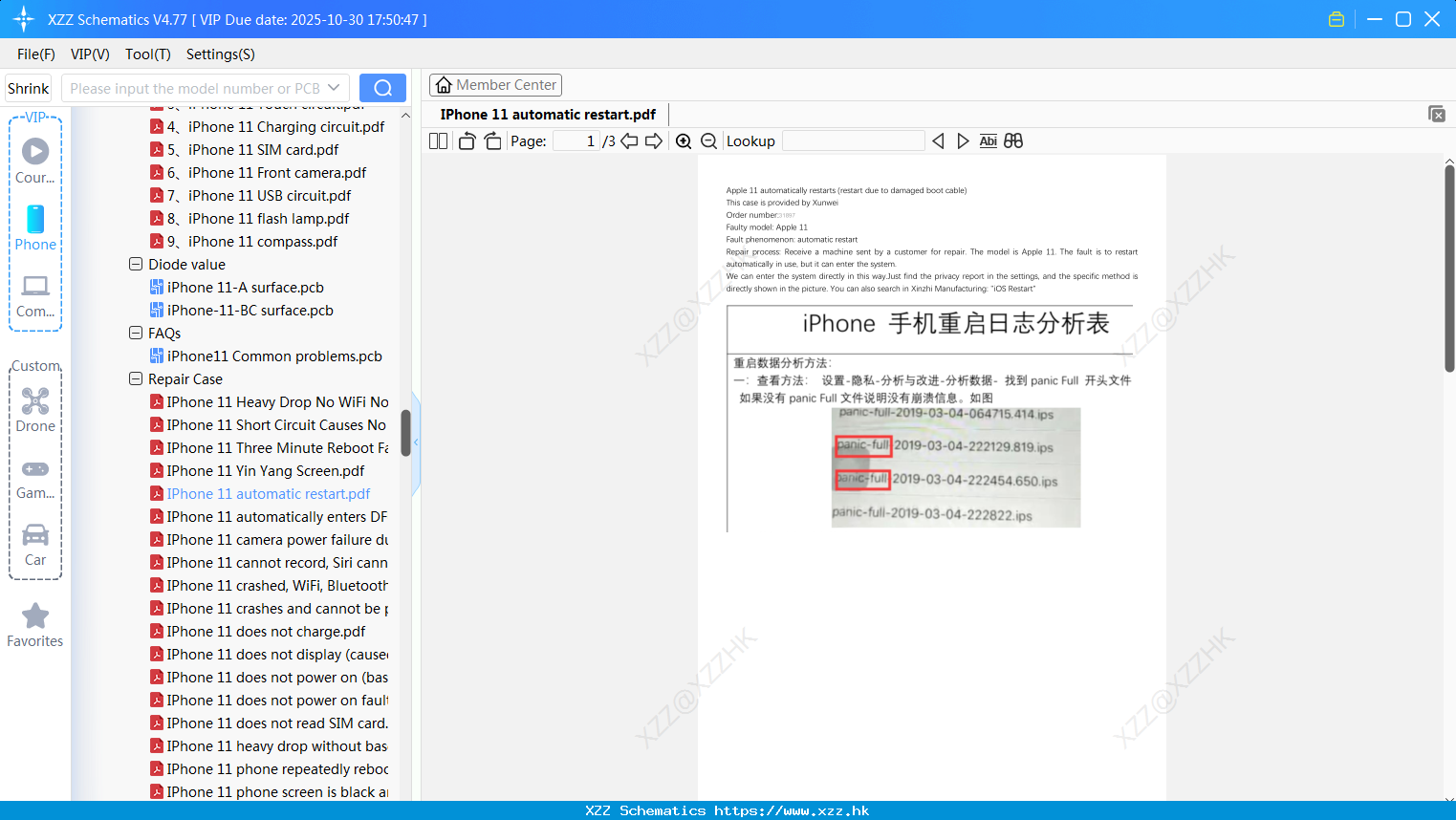Rotate the page counterclockwise

point(467,140)
